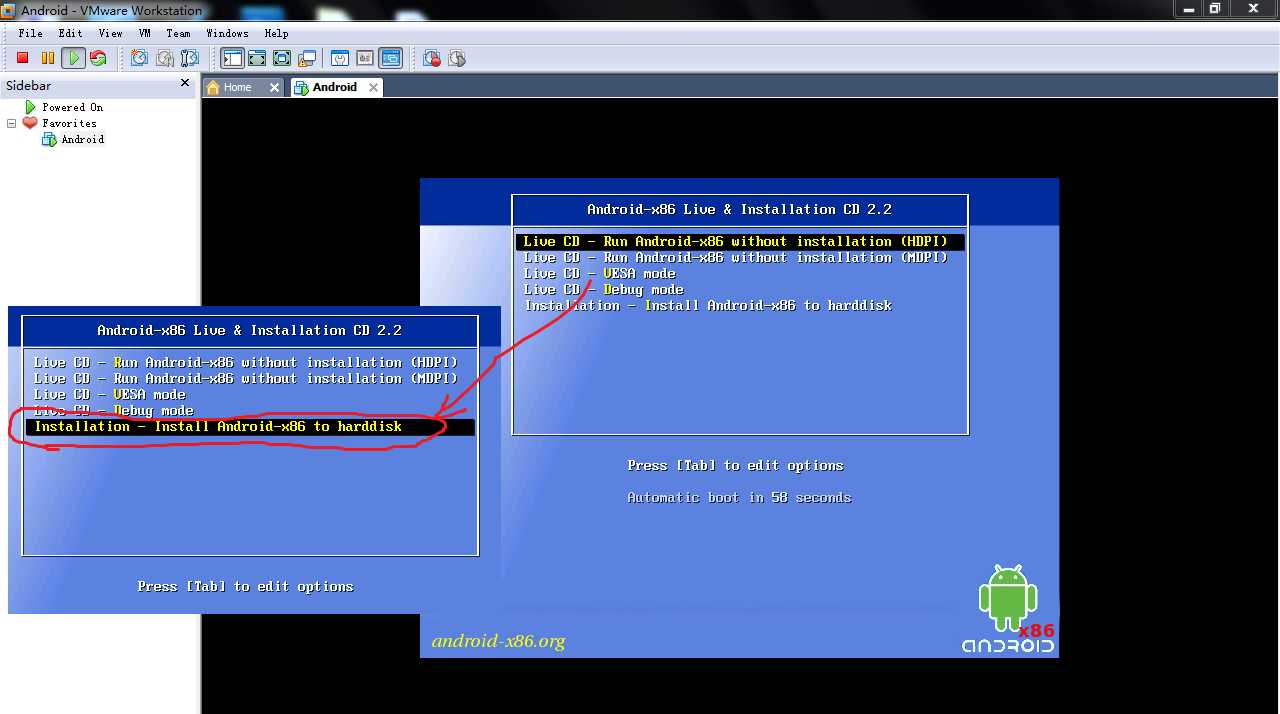Open the View menu
Viewport: 1280px width, 714px height.
click(x=110, y=33)
